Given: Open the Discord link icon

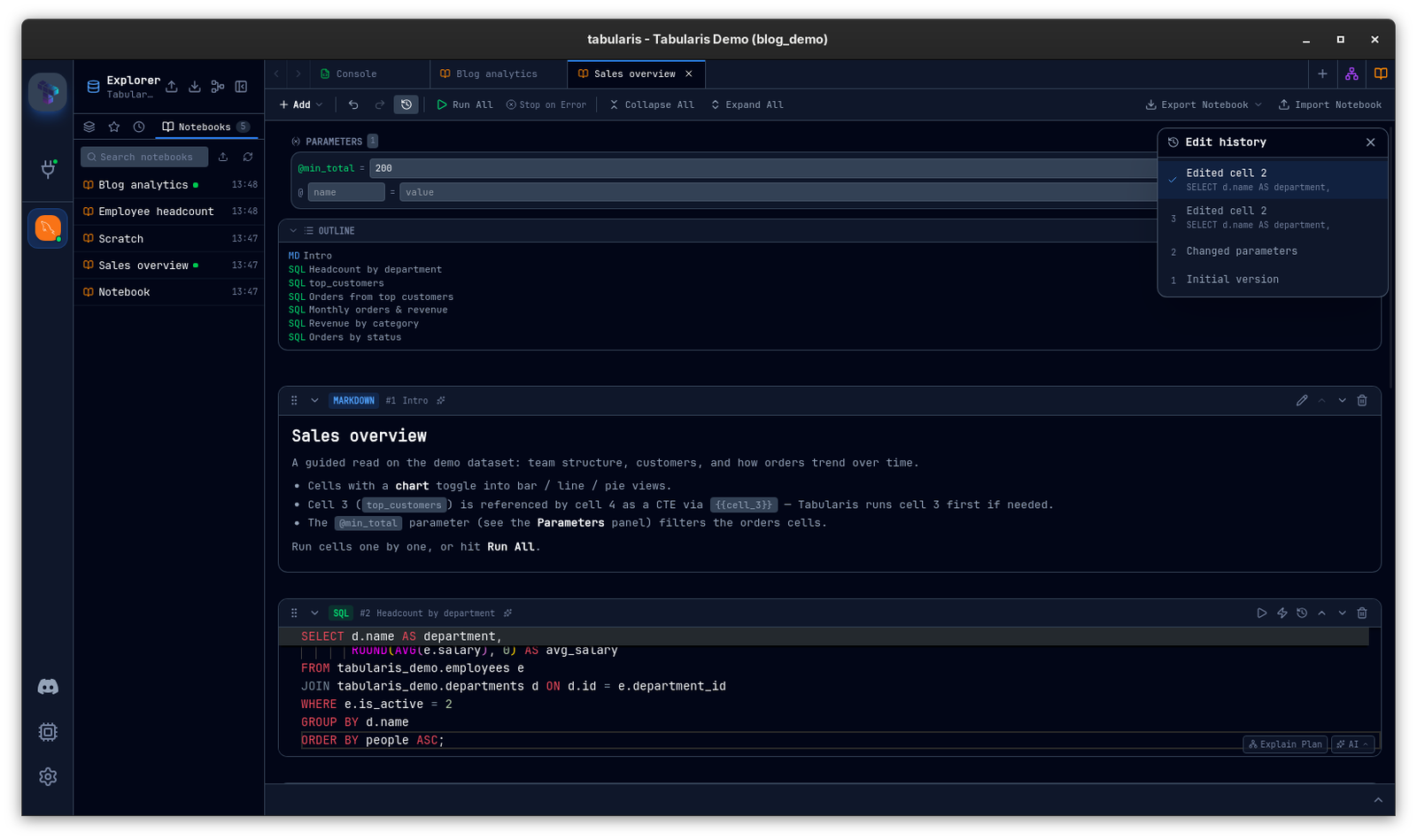Looking at the screenshot, I should click(x=48, y=687).
